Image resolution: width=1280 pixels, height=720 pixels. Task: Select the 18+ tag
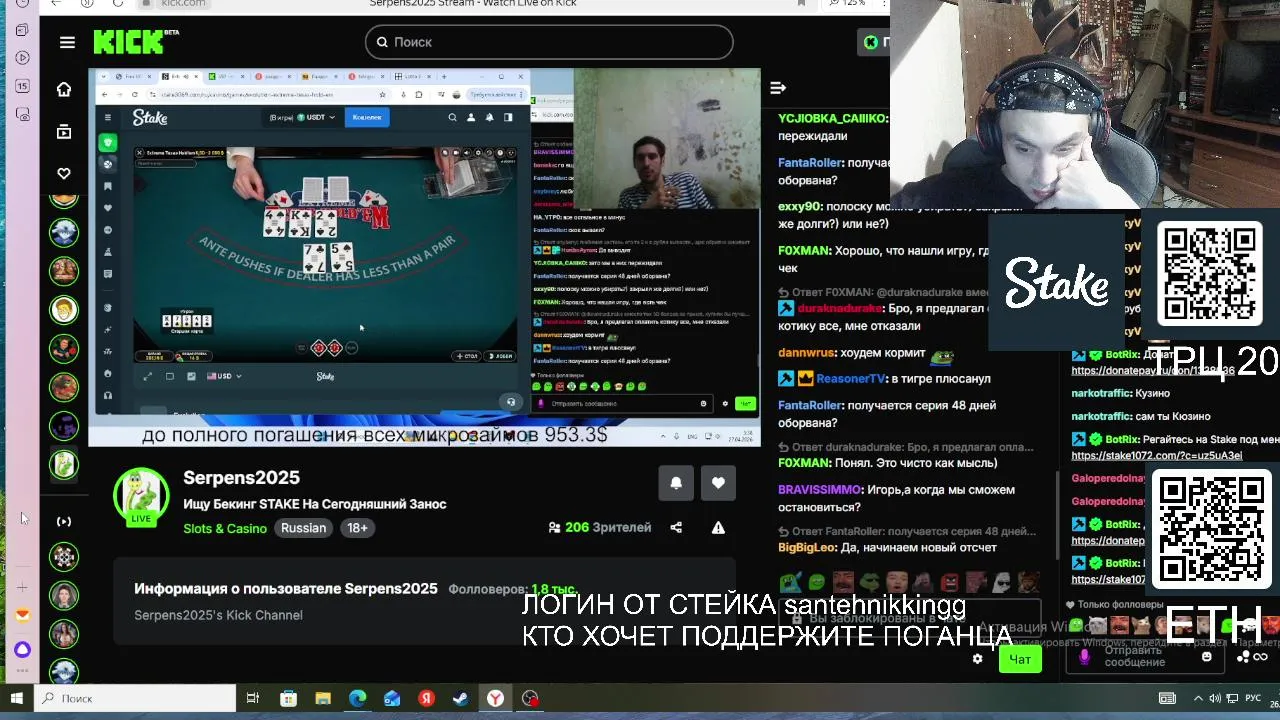click(x=358, y=528)
